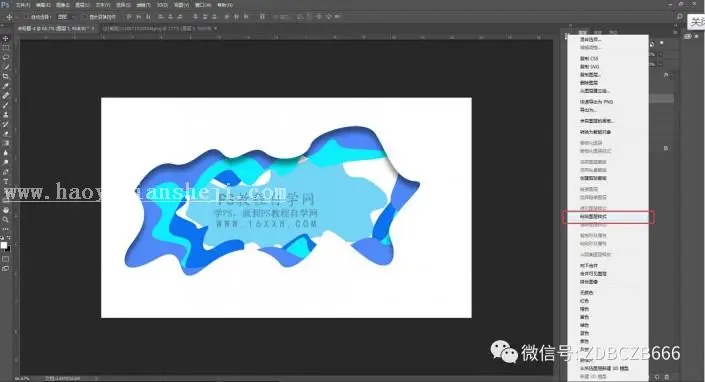Select the Dodge tool

tap(5, 162)
